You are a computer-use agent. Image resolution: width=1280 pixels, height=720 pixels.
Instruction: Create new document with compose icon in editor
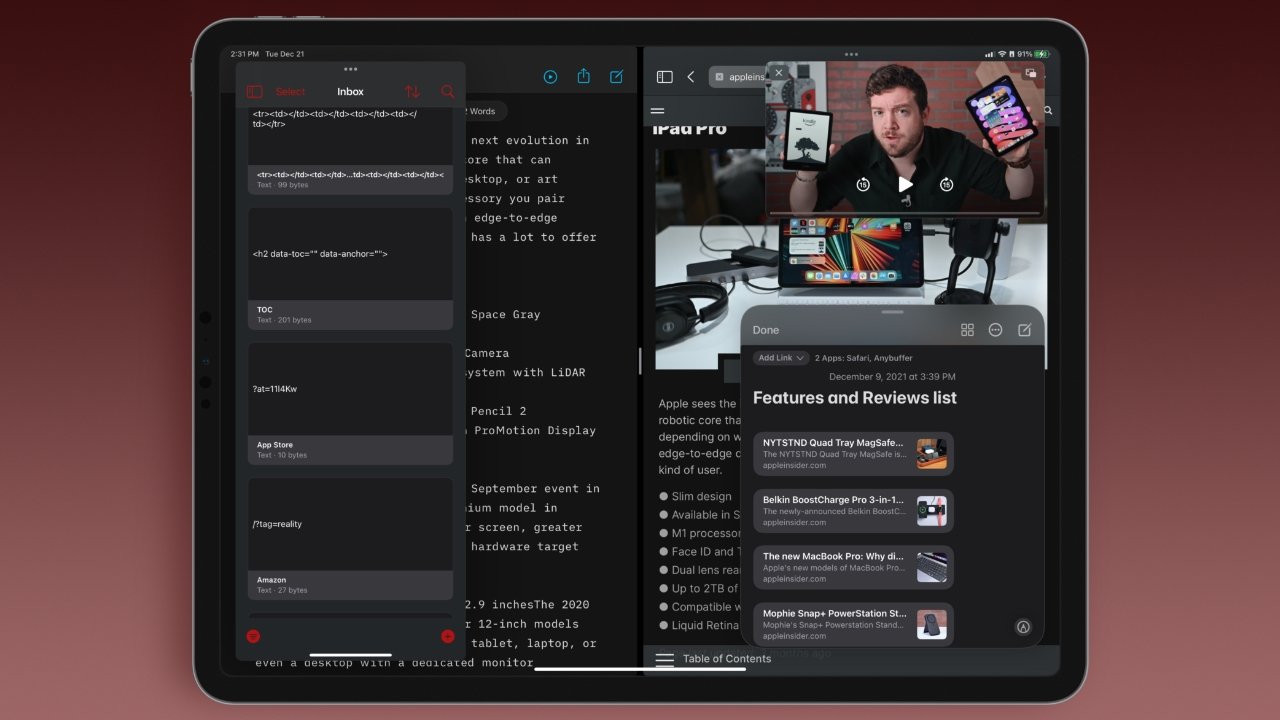tap(617, 77)
